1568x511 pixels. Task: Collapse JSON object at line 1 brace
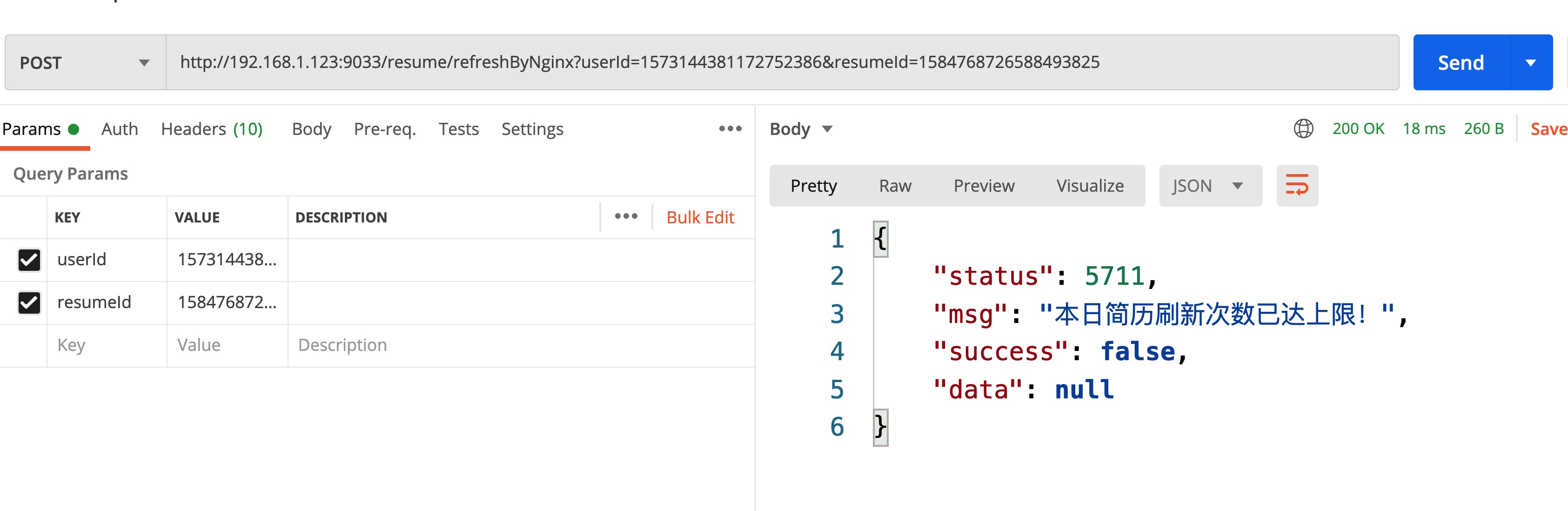coord(880,238)
